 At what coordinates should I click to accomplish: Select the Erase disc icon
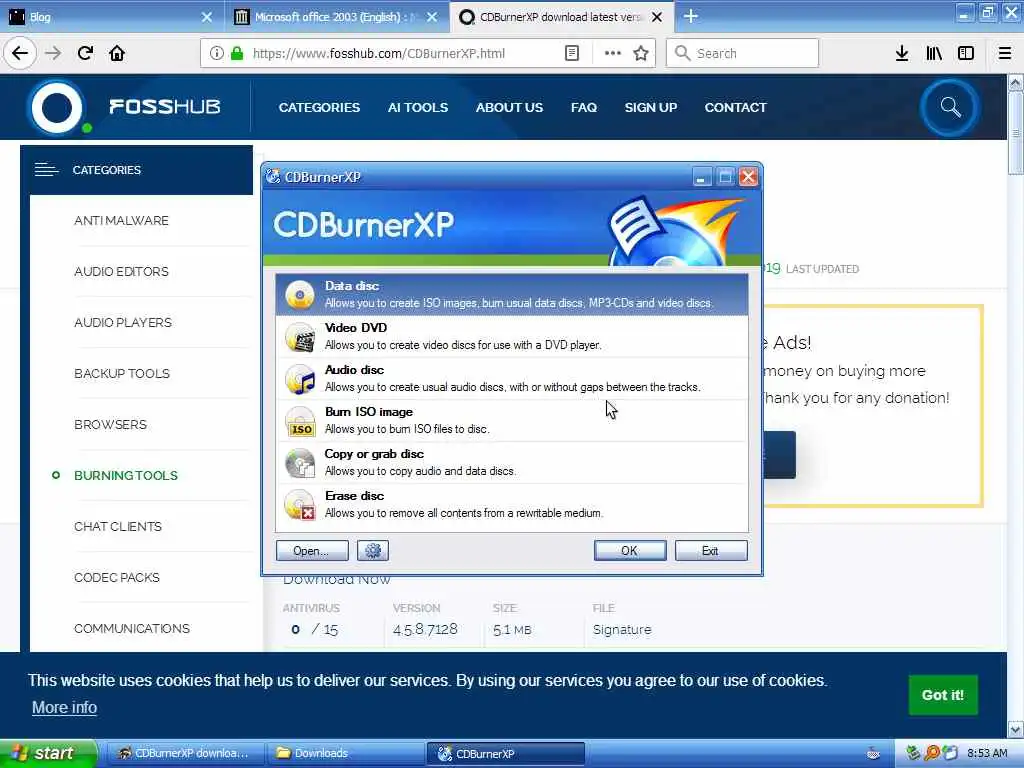pos(300,505)
